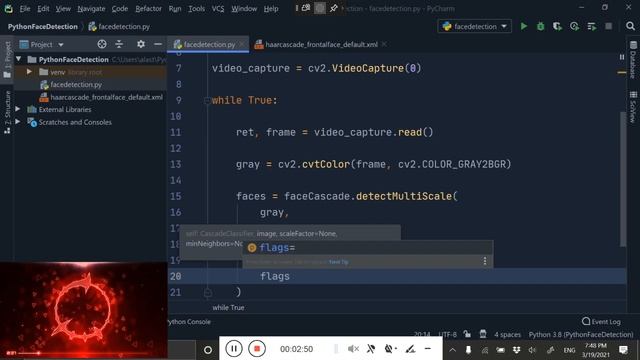The image size is (640, 360).
Task: Open the Refactor menu
Action: click(x=149, y=9)
